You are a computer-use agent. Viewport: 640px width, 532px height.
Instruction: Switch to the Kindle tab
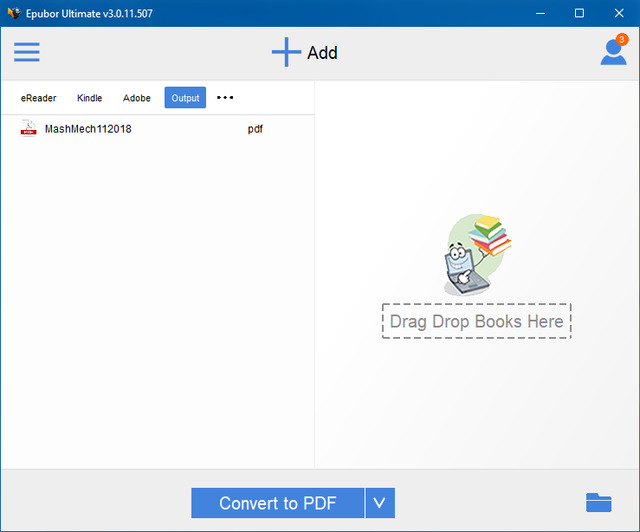[x=90, y=98]
